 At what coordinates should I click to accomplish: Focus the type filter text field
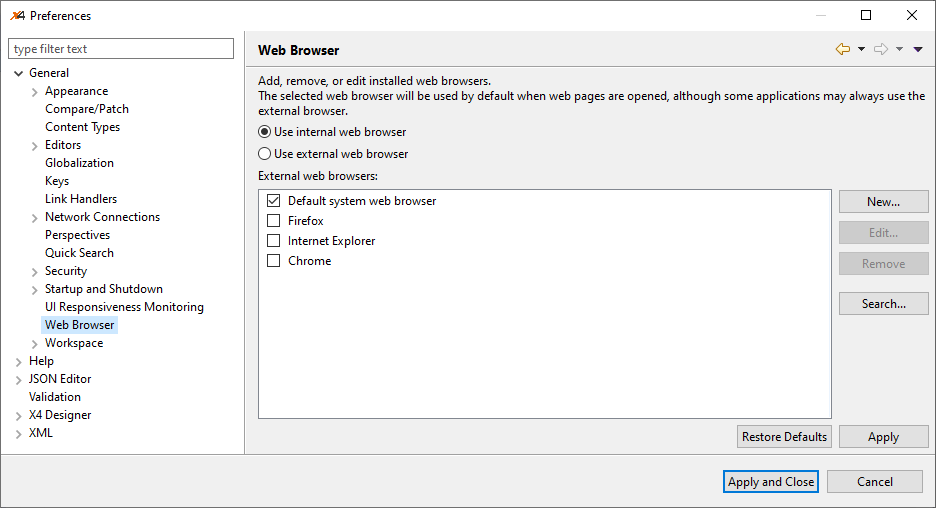point(120,49)
